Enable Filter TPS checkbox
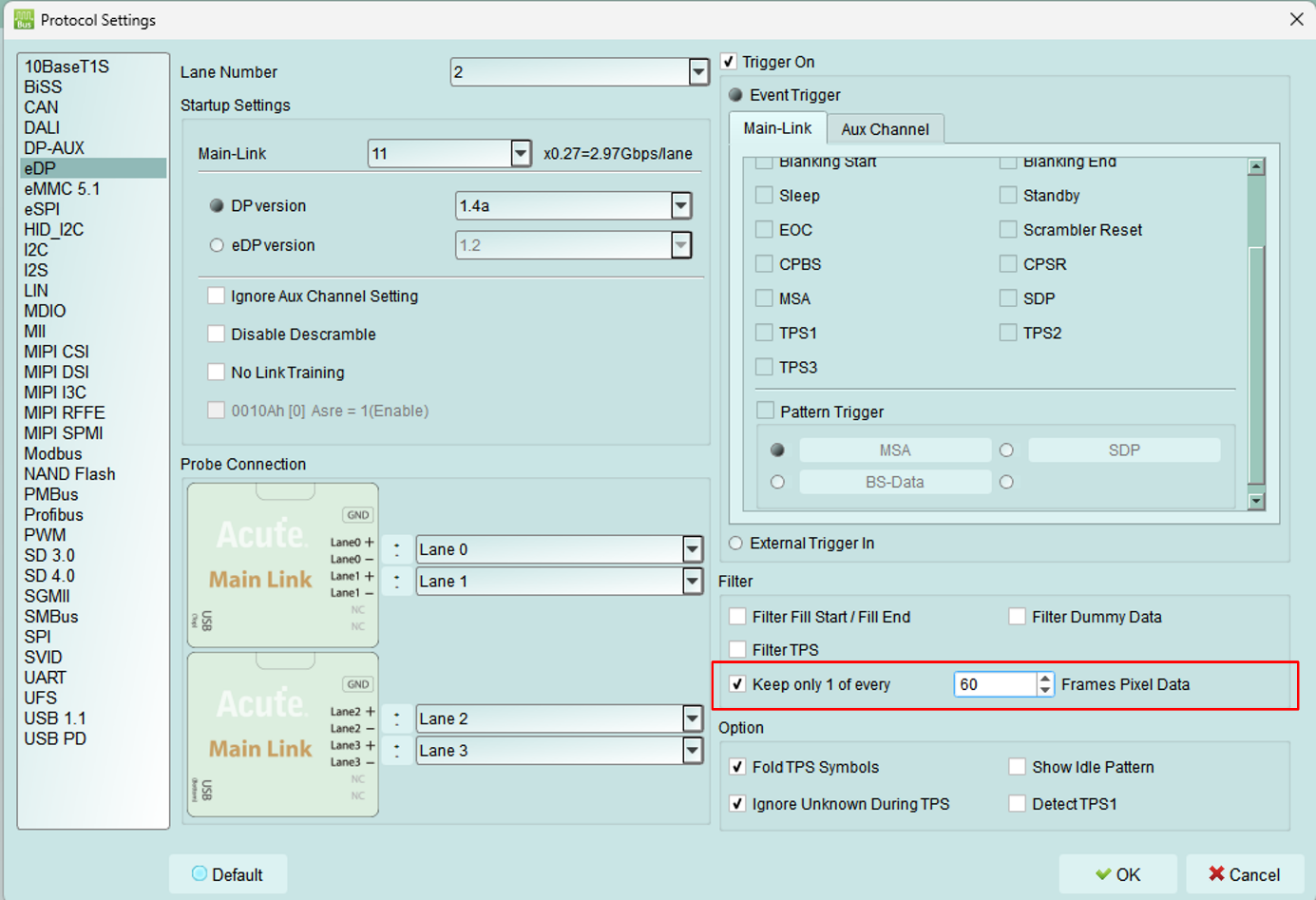This screenshot has height=900, width=1316. coord(737,649)
